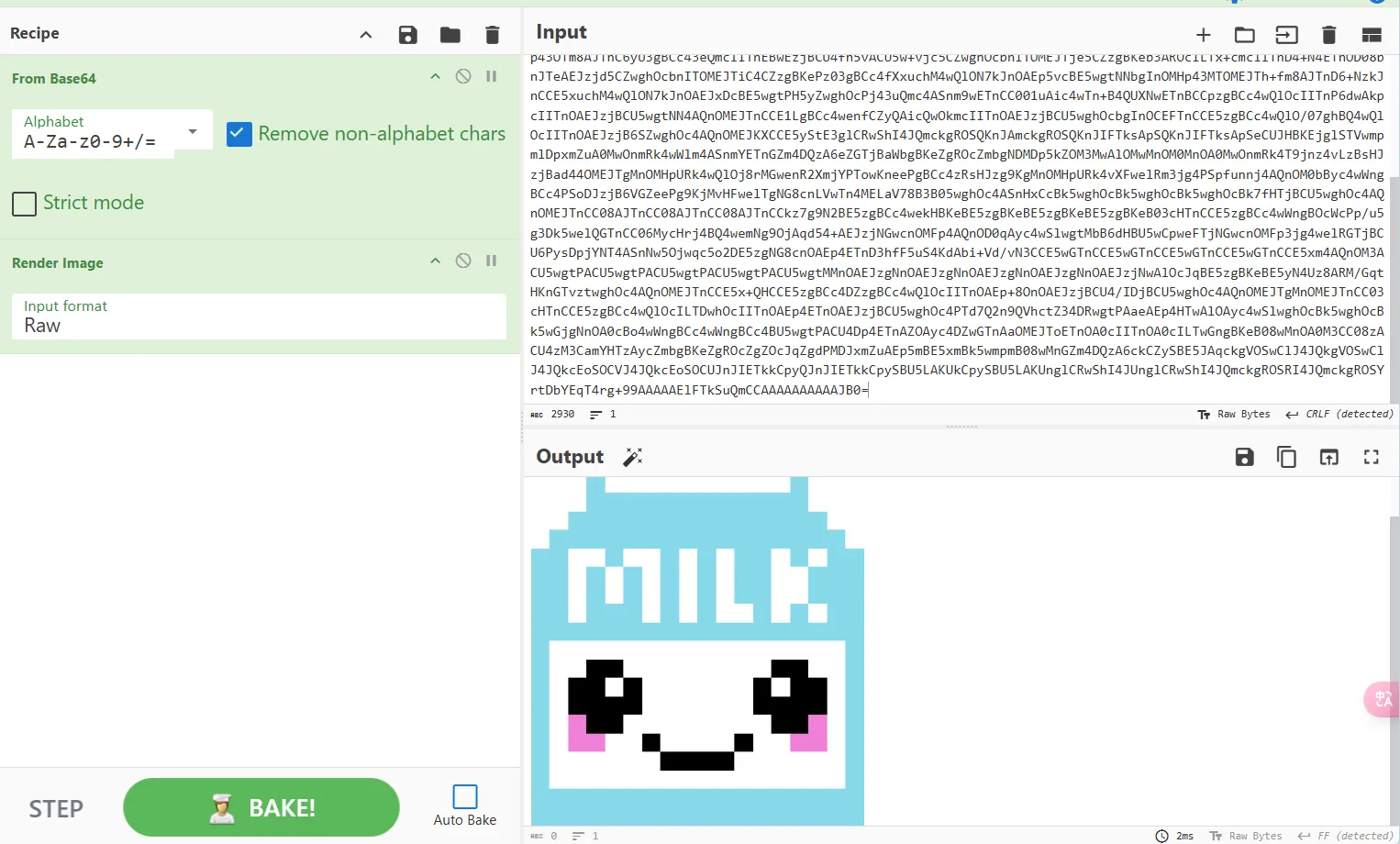
Task: Click inside the Base64 input text area
Action: click(x=956, y=229)
